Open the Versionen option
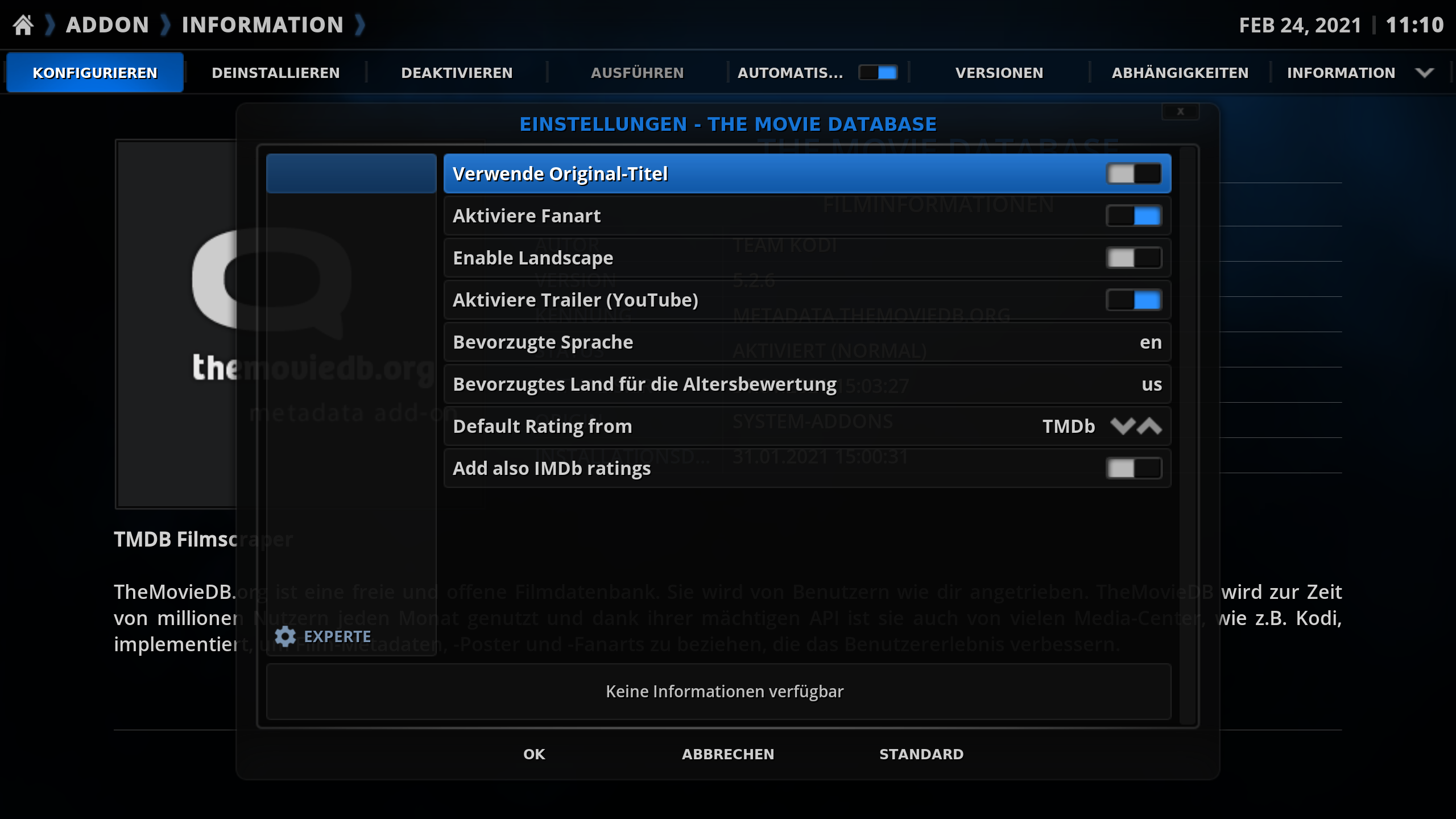The height and width of the screenshot is (819, 1456). (999, 73)
